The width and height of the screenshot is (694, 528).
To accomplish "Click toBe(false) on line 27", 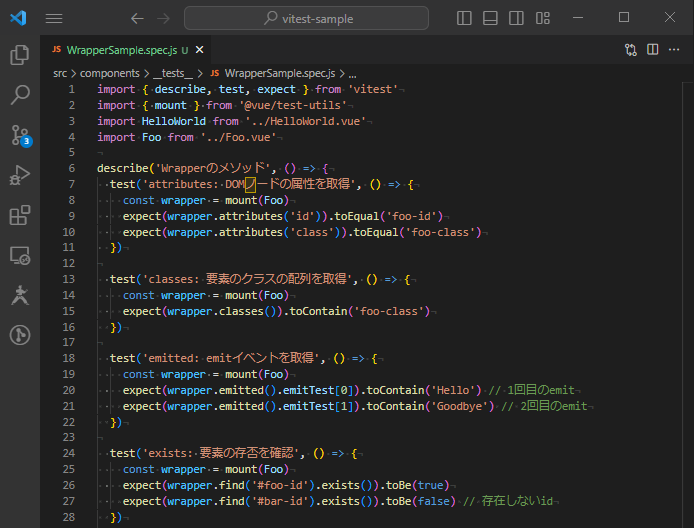I will click(x=420, y=501).
